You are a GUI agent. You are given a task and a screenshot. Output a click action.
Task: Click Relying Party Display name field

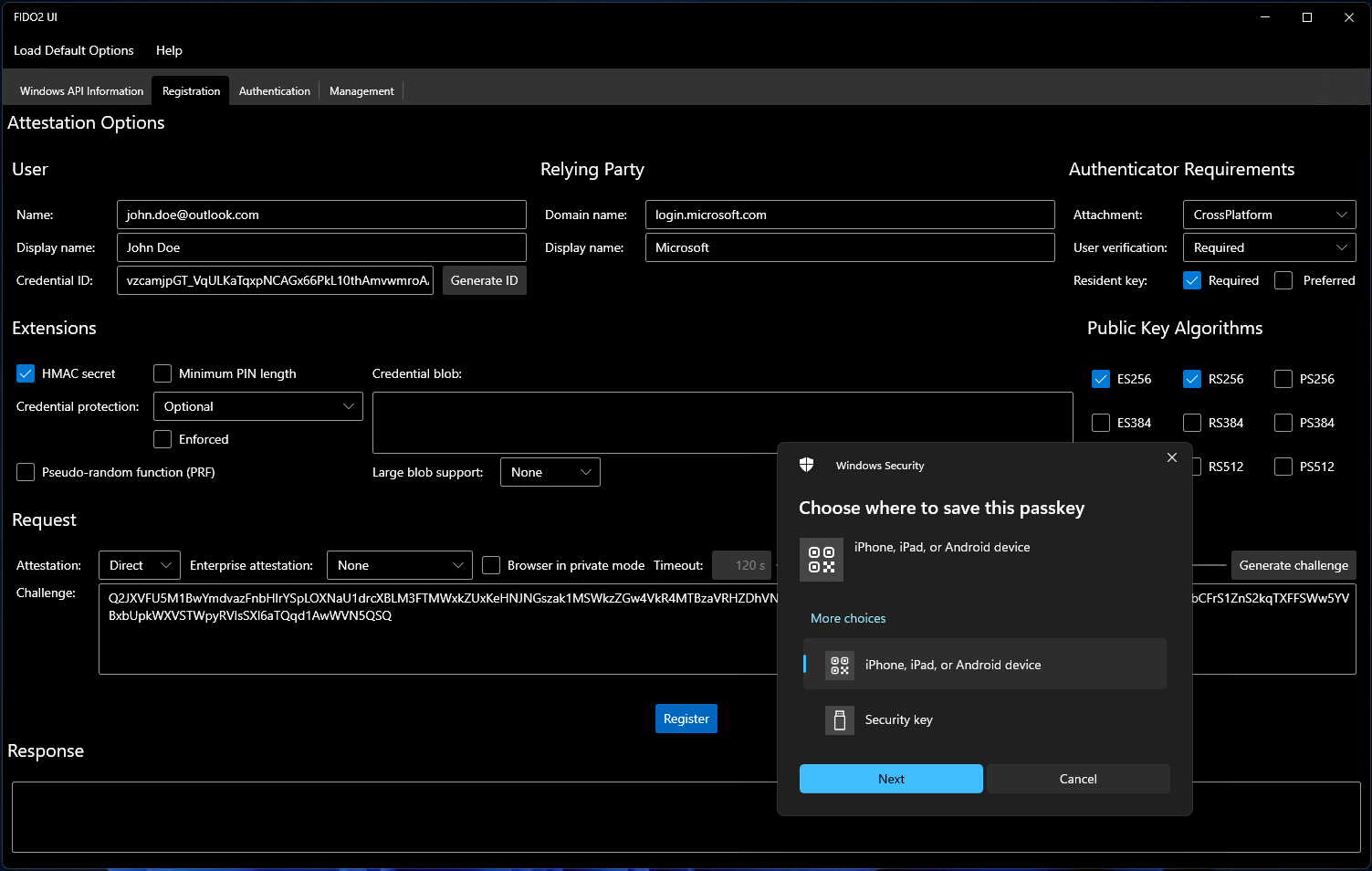point(850,247)
